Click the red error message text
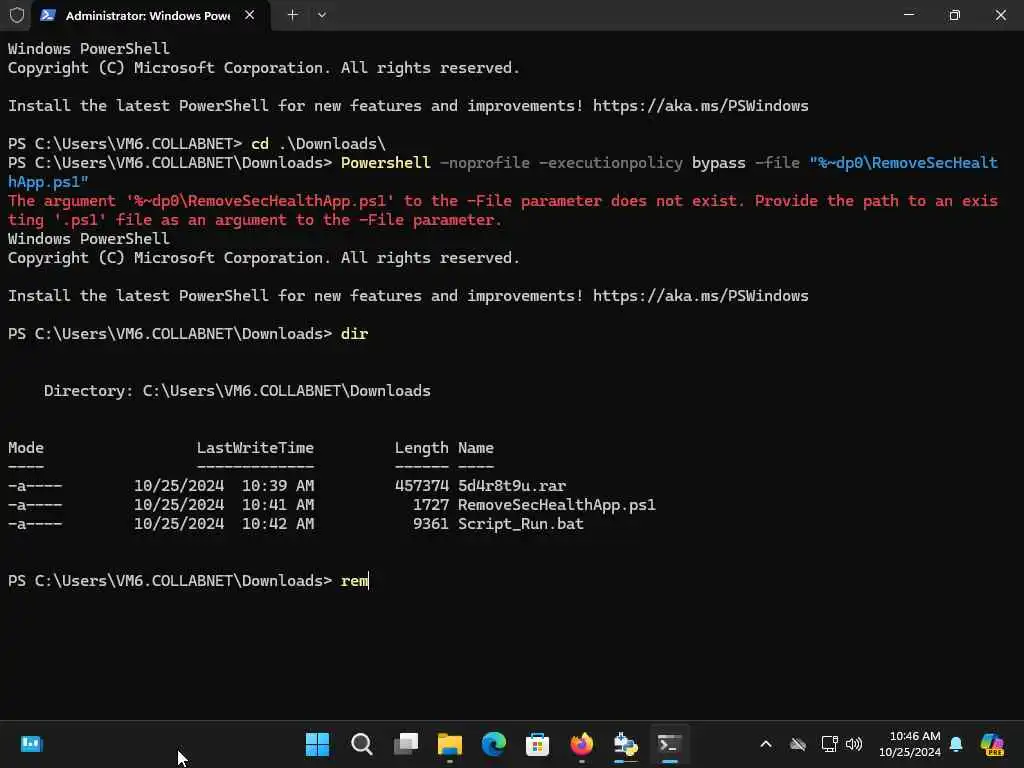This screenshot has width=1024, height=768. (503, 210)
